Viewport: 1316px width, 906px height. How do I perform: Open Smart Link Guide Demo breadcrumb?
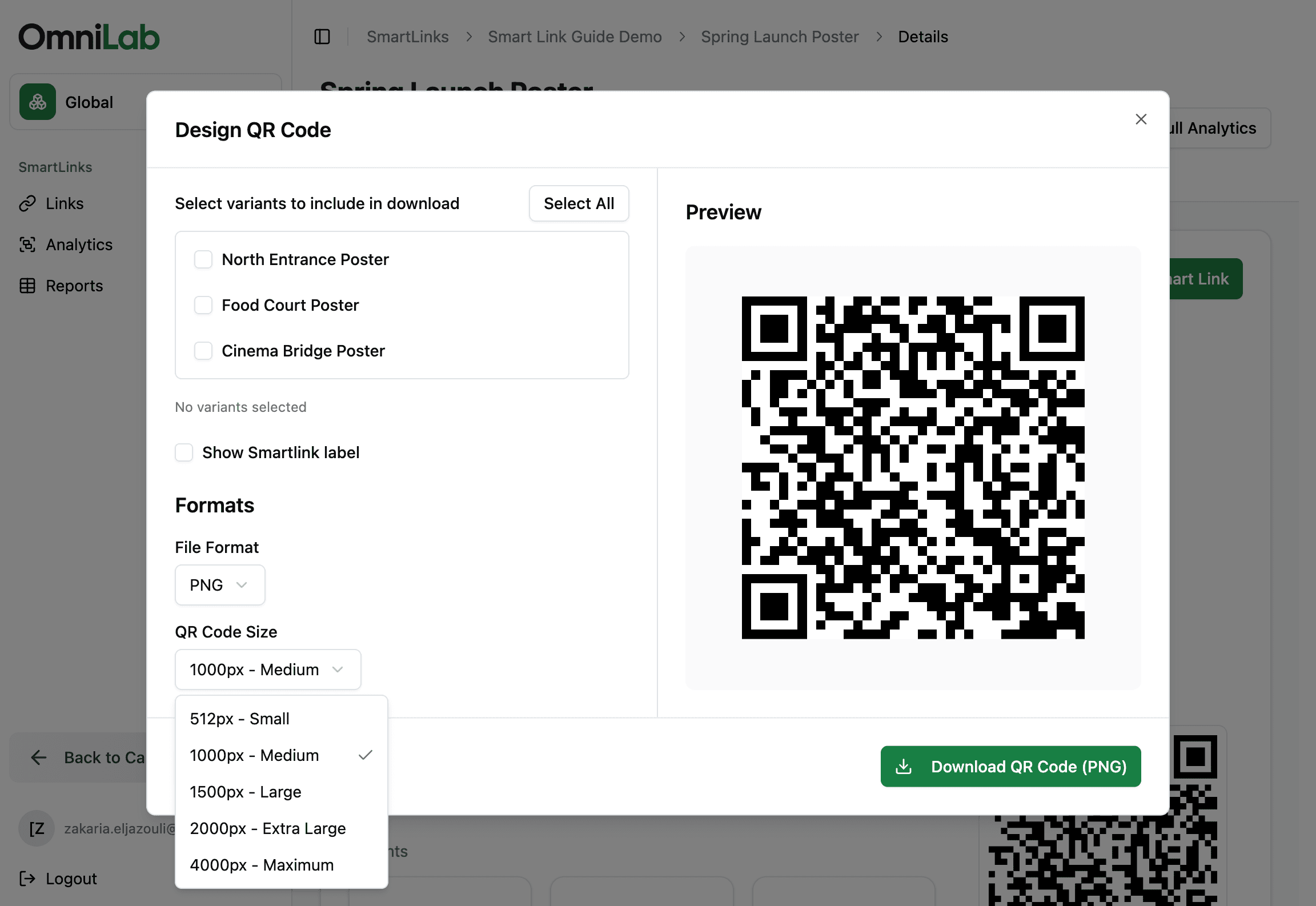click(575, 37)
